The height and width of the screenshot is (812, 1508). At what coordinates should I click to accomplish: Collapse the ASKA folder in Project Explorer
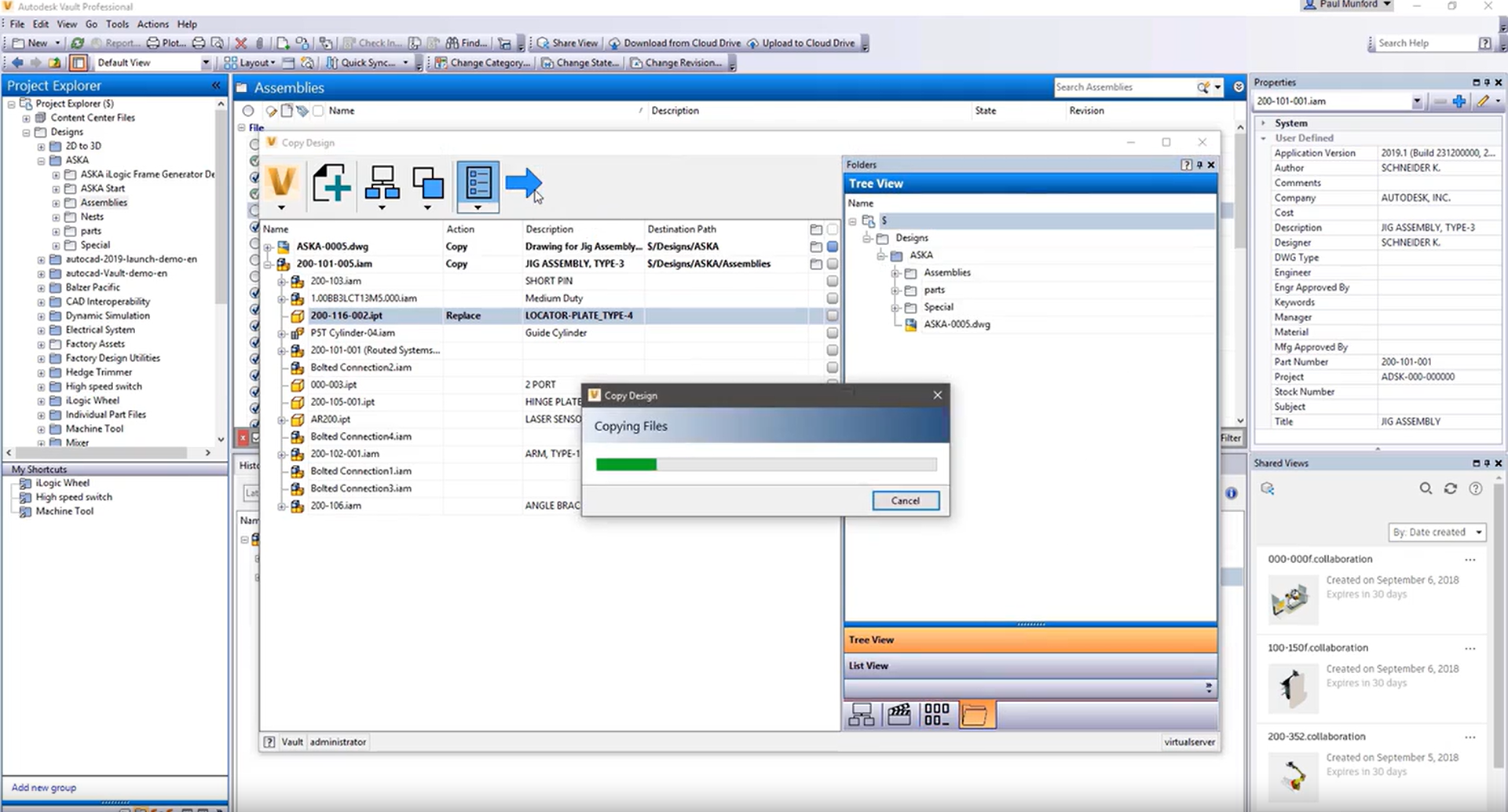pos(41,160)
